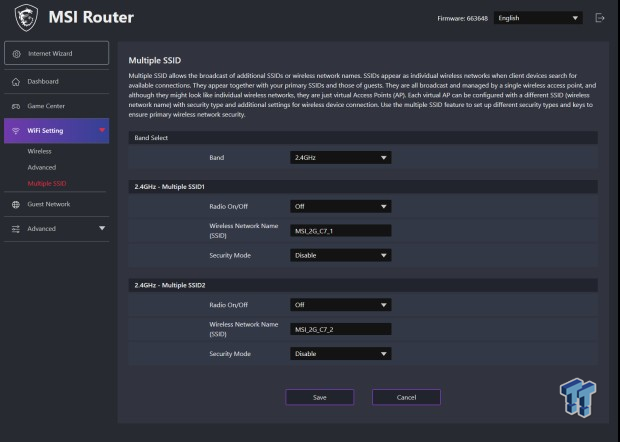Open Radio On/Off dropdown for SSID2
Image resolution: width=620 pixels, height=442 pixels.
341,305
